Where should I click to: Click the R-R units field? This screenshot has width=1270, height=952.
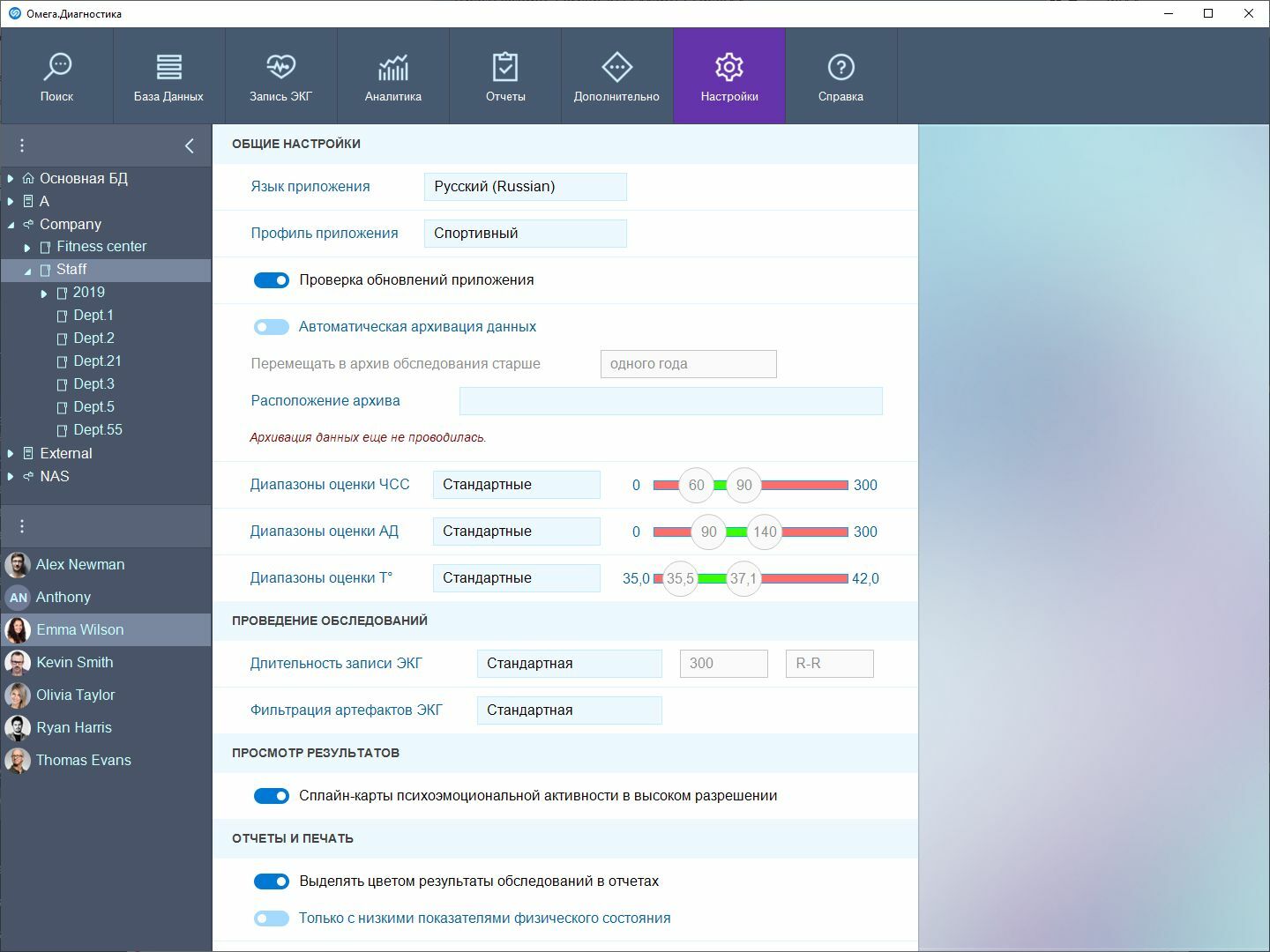tap(830, 664)
